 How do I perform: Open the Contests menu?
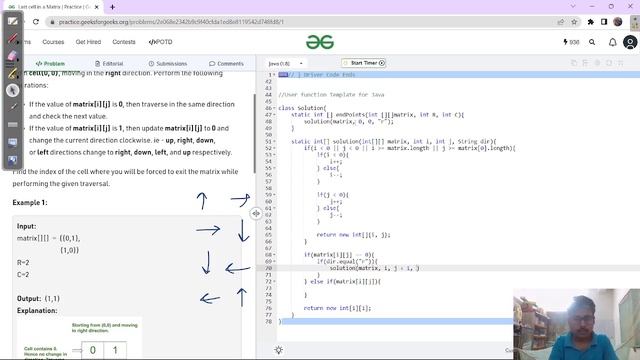coord(124,42)
